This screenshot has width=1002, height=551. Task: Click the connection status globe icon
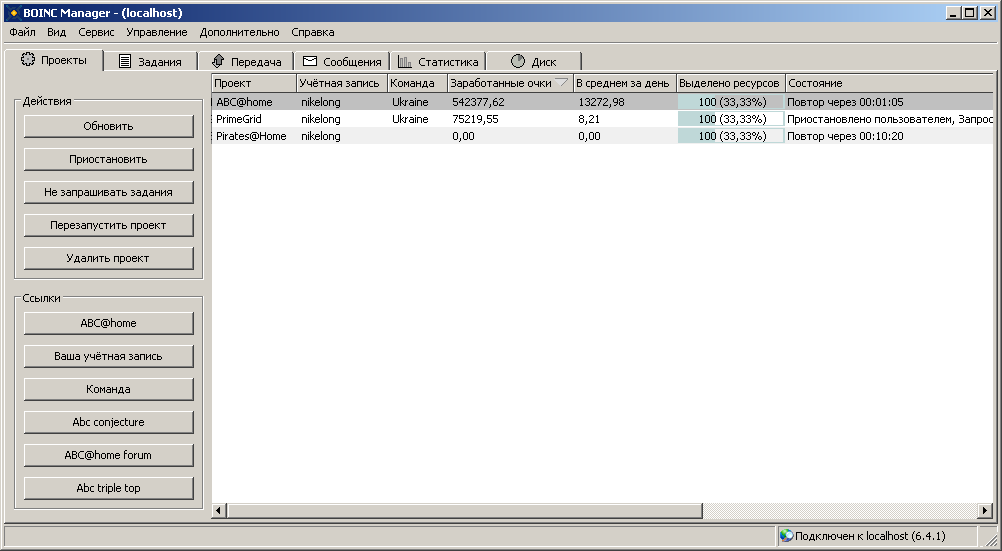click(x=786, y=536)
